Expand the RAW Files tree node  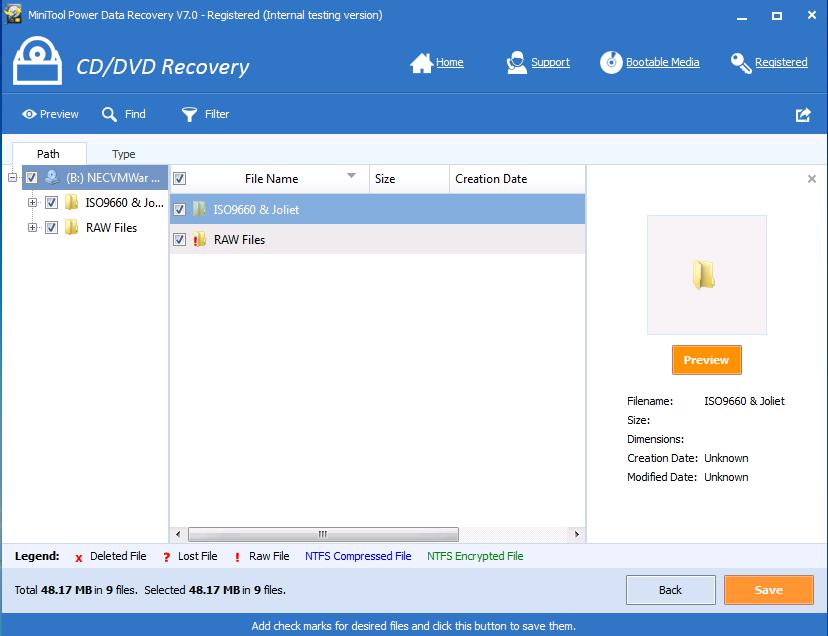coord(32,227)
